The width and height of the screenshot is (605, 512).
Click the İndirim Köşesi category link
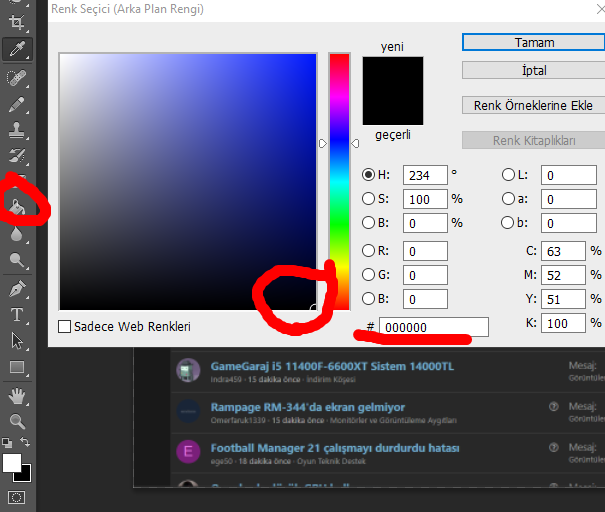[331, 380]
